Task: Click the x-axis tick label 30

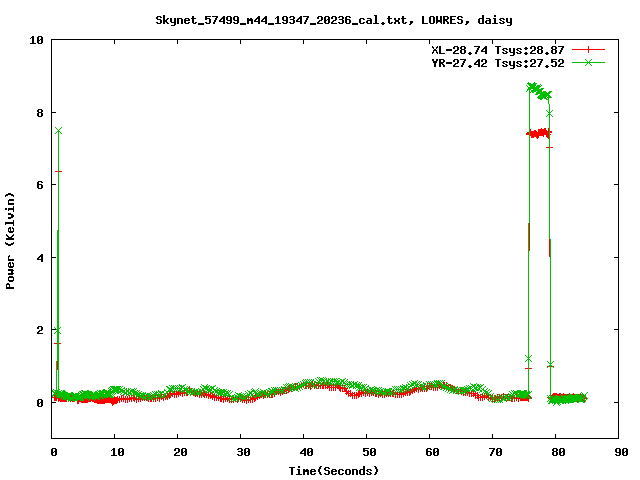Action: click(x=243, y=452)
